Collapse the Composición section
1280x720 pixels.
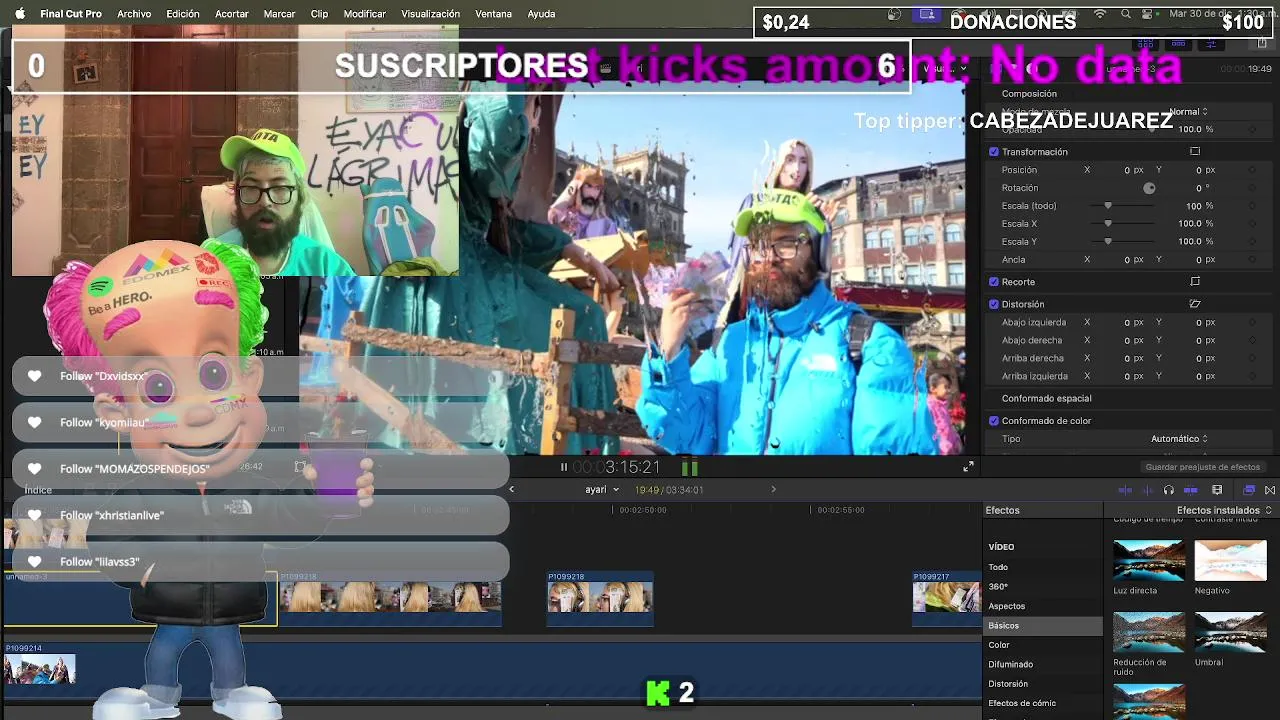pos(1029,94)
